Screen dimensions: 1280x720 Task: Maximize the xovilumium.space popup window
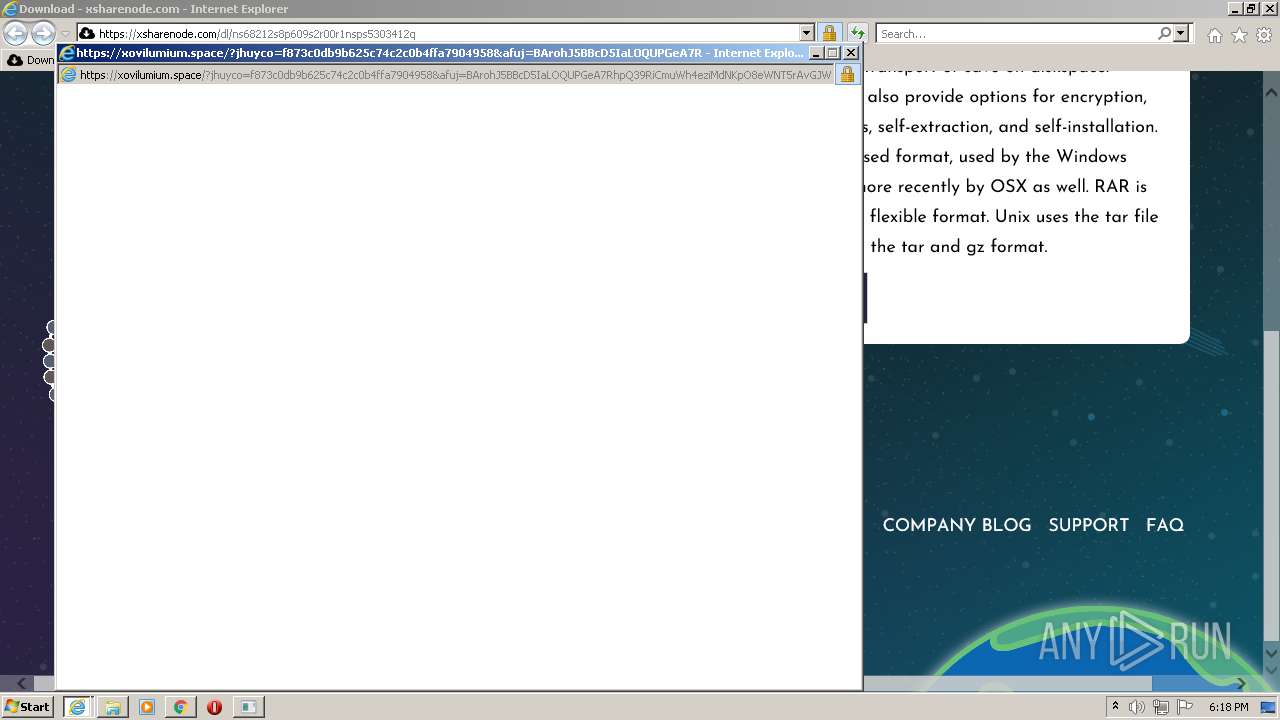tap(833, 53)
